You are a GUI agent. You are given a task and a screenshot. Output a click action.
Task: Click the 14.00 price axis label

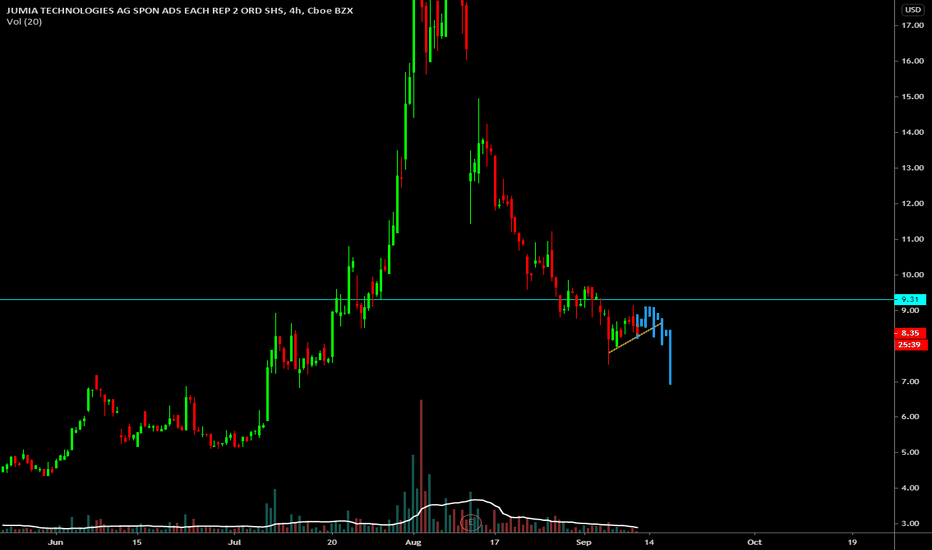(912, 133)
